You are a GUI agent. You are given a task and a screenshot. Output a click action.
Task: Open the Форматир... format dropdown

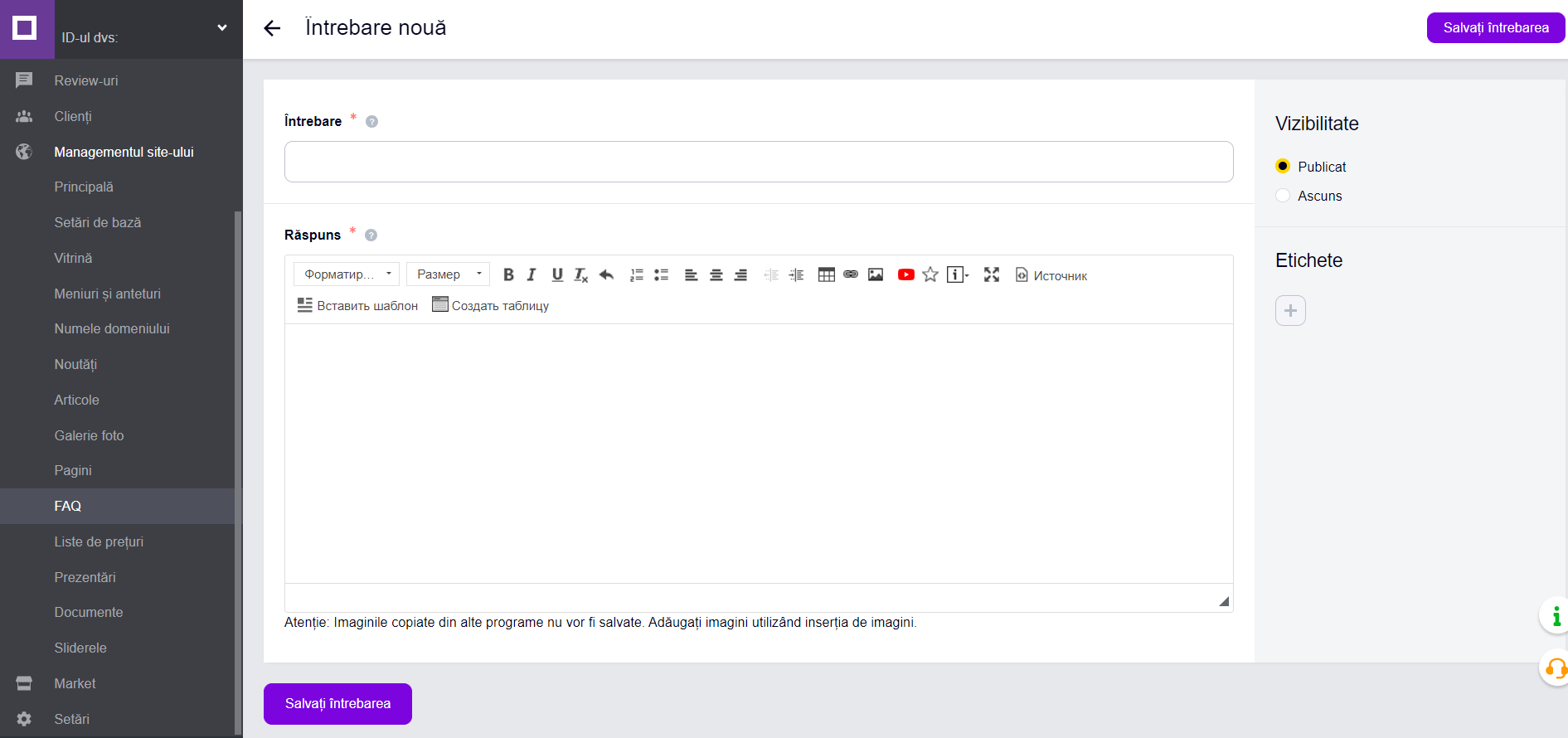[347, 274]
